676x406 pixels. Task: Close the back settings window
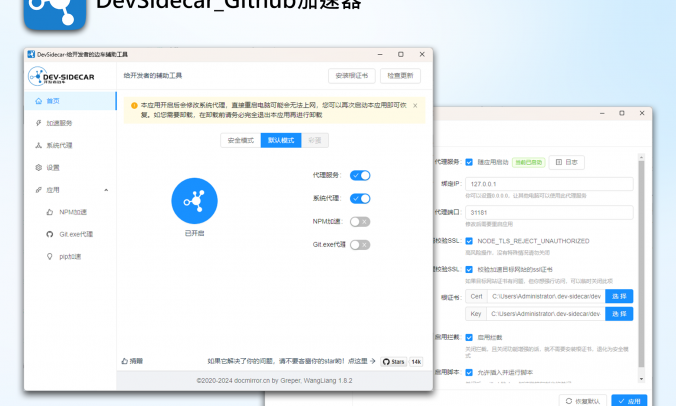[x=642, y=113]
